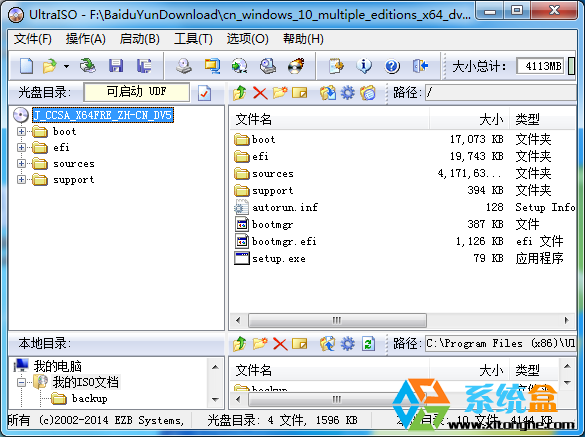
Task: Click the Exit toolbar icon
Action: point(420,66)
